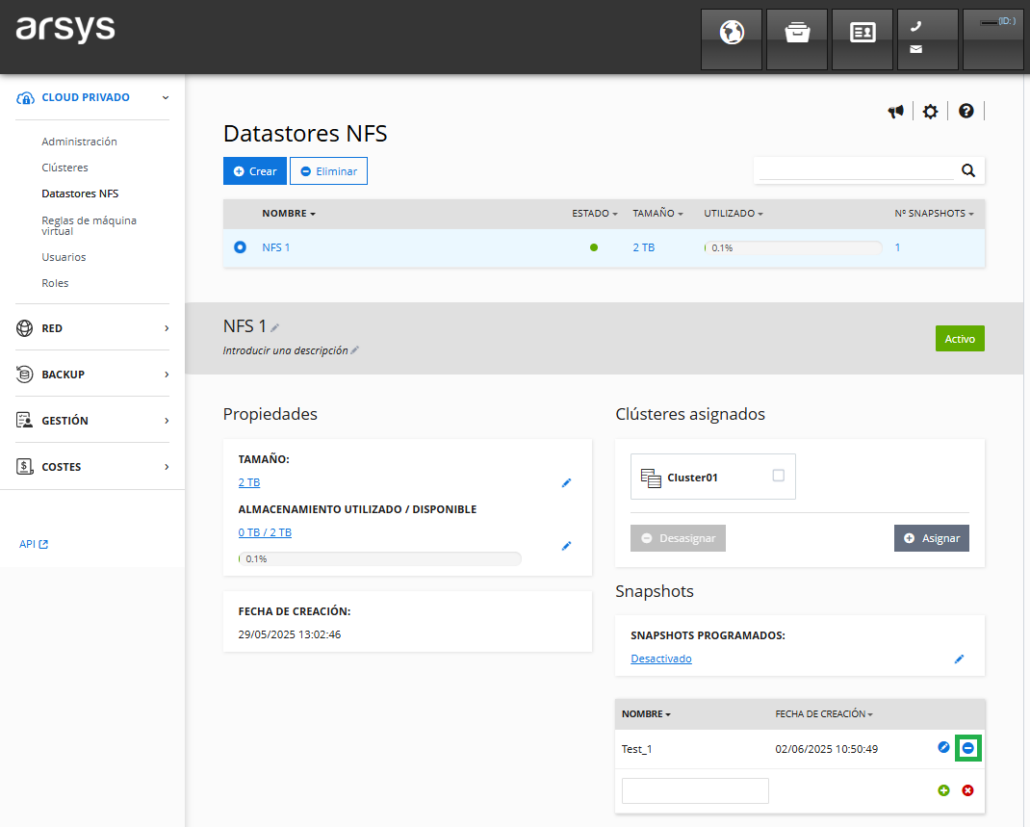Cancel new snapshot with red cross icon
Viewport: 1030px width, 827px height.
(968, 791)
